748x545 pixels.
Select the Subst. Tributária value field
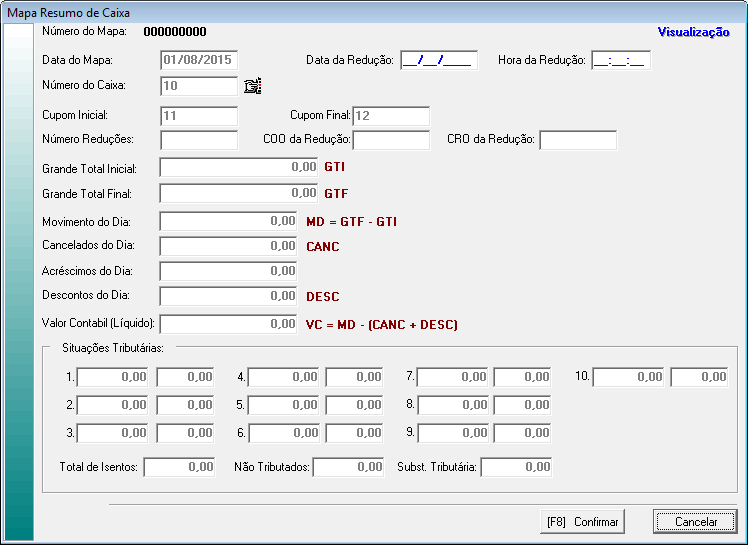[516, 467]
